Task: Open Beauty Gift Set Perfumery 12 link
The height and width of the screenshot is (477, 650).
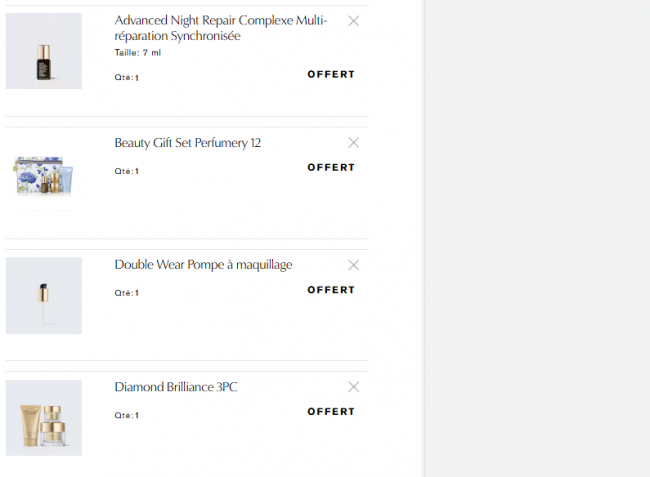Action: tap(188, 143)
